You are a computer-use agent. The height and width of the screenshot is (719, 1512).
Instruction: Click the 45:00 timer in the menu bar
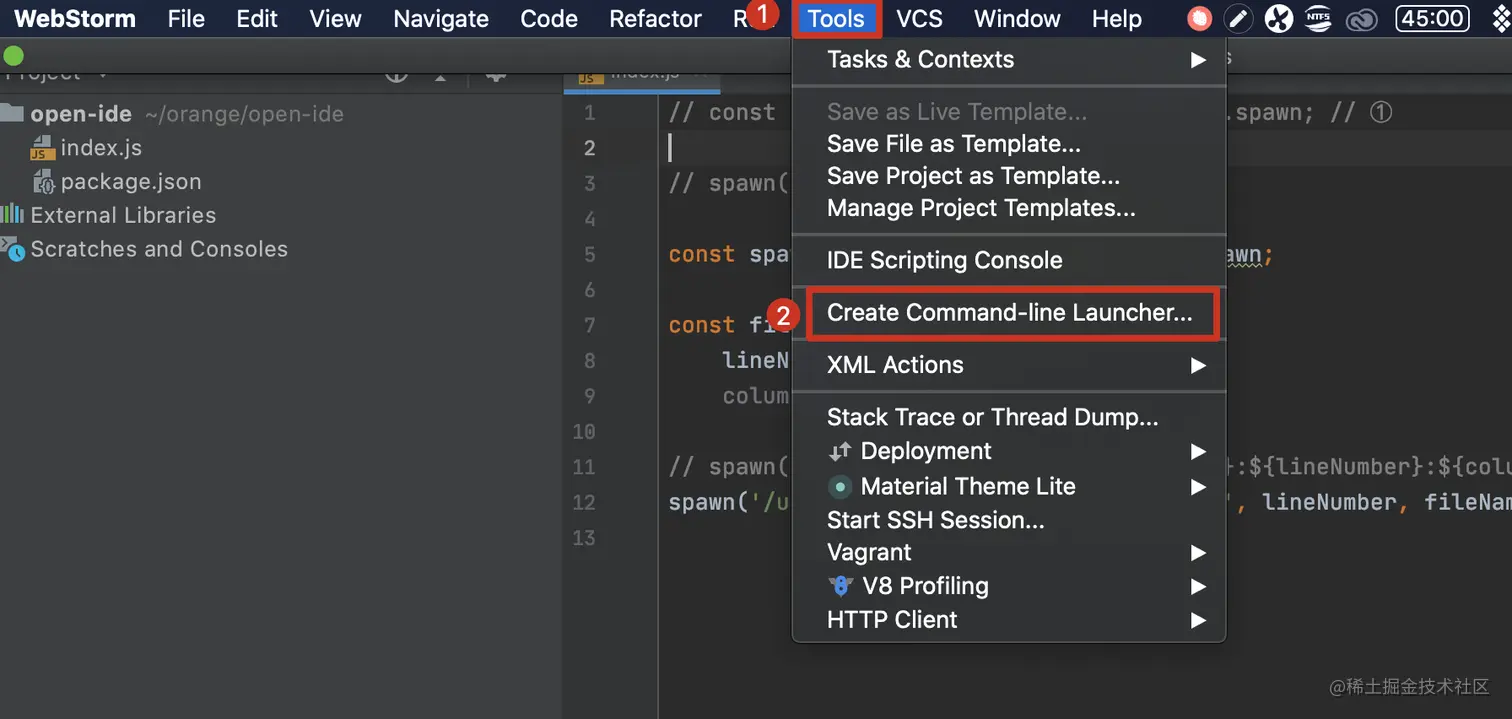pos(1432,18)
